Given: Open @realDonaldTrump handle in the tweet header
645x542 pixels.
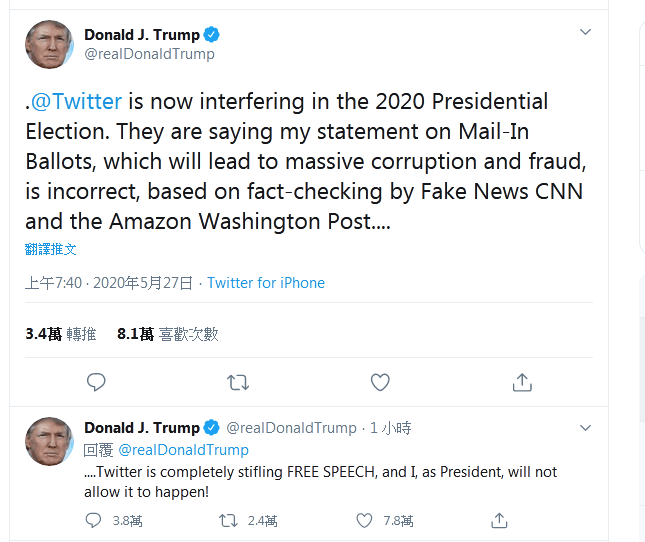Looking at the screenshot, I should point(149,54).
